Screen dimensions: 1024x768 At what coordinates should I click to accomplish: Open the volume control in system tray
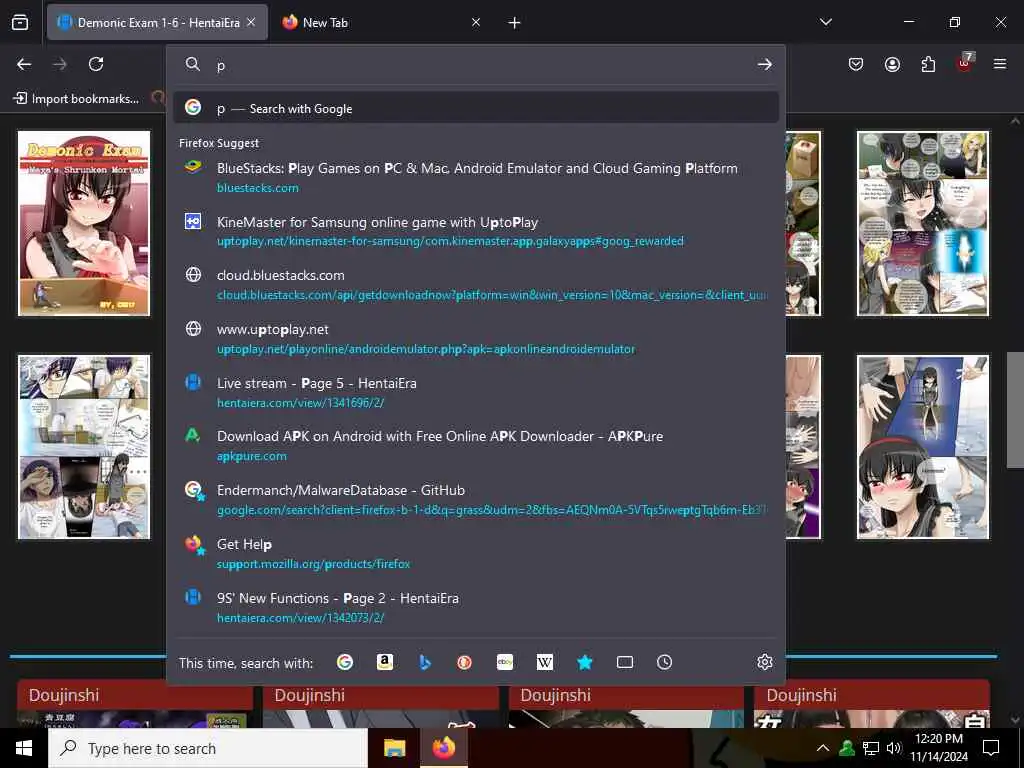[x=894, y=748]
